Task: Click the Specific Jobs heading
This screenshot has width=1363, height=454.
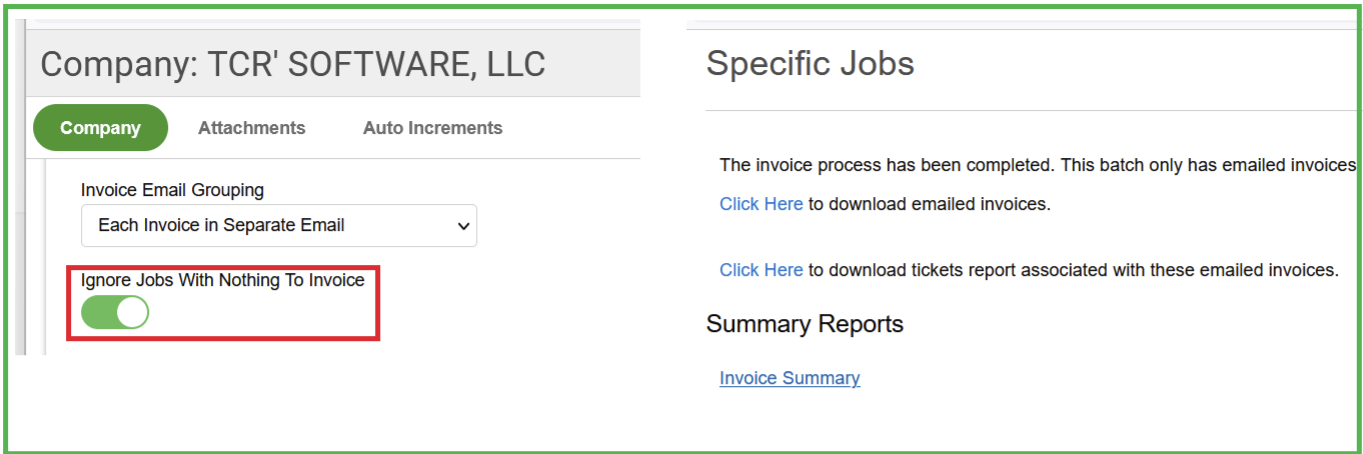Action: 810,64
